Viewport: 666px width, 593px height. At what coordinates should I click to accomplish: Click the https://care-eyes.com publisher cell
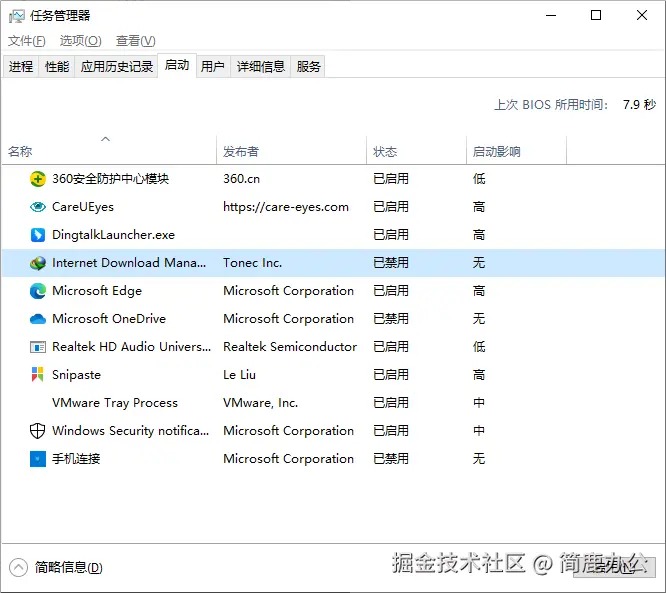(286, 207)
